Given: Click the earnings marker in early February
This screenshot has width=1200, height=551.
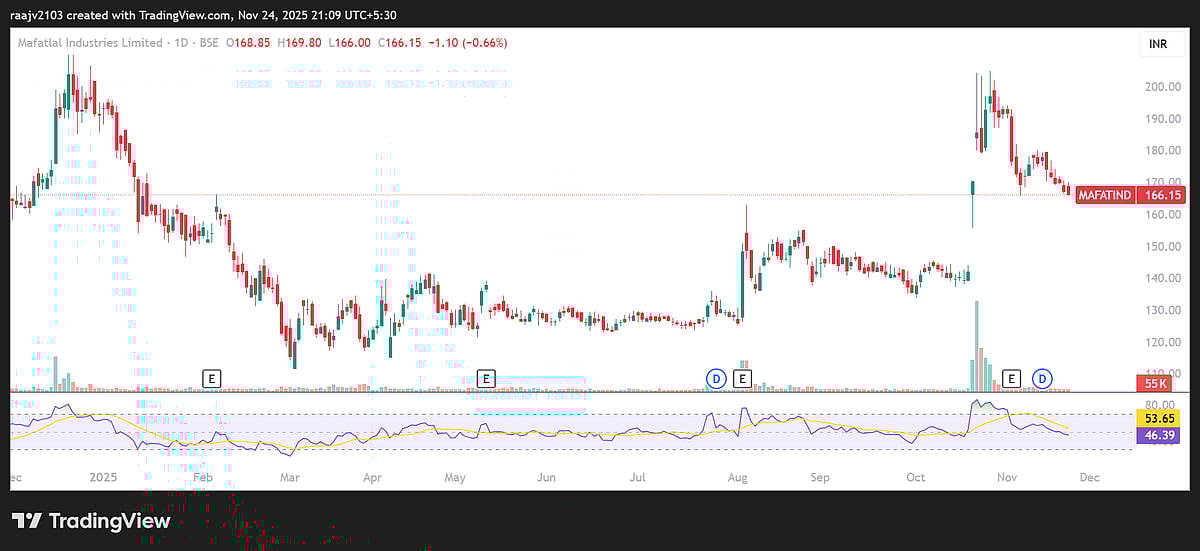Looking at the screenshot, I should 211,378.
